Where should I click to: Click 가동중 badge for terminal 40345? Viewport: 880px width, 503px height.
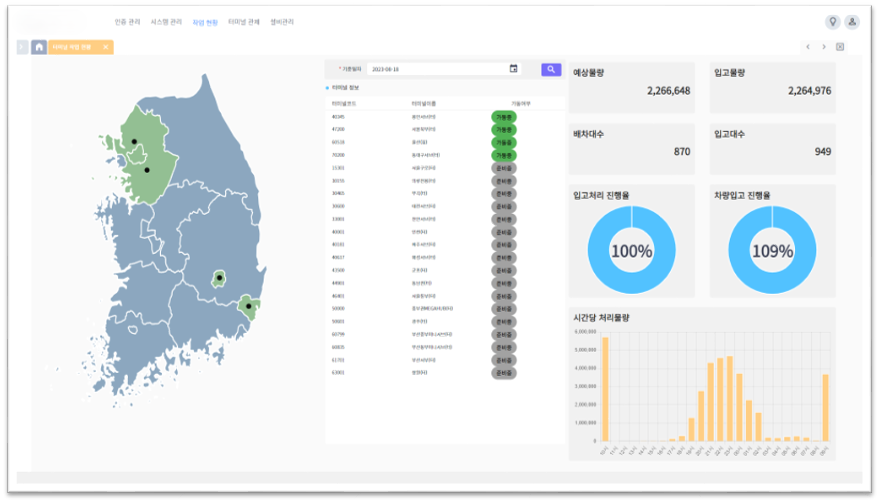tap(504, 117)
